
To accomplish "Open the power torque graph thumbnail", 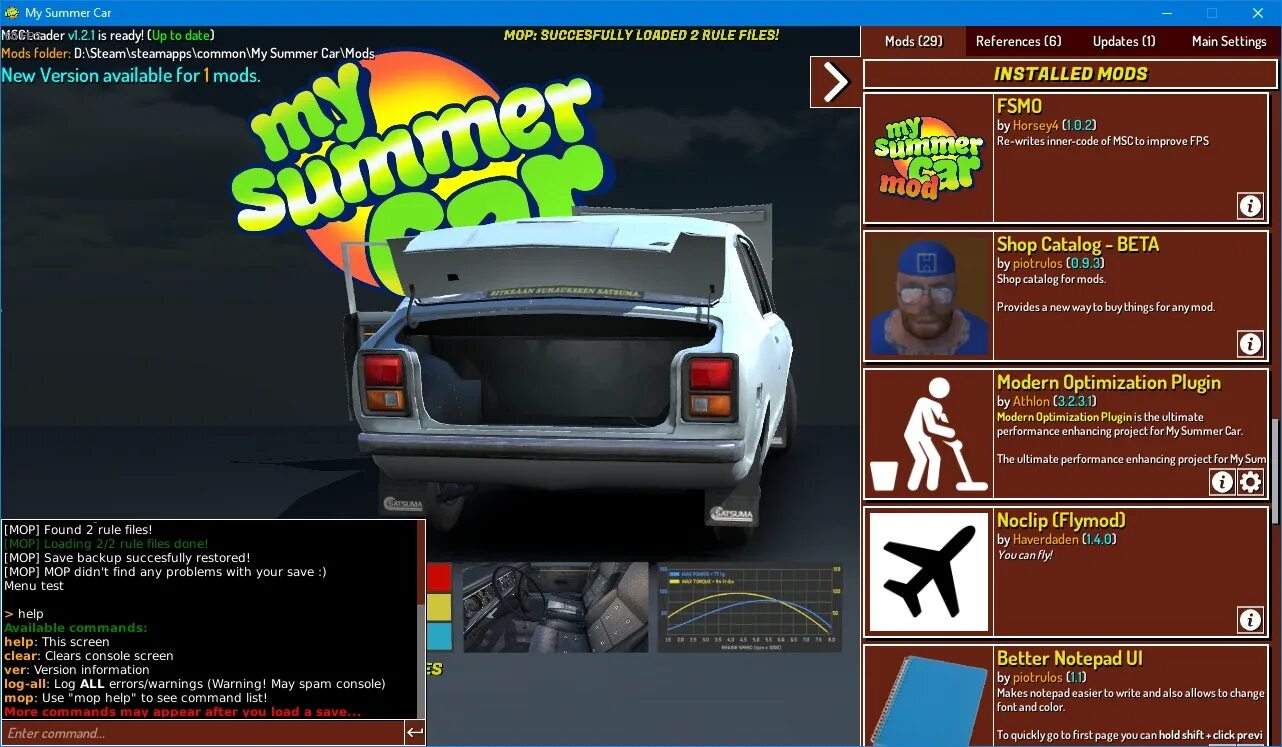I will [750, 607].
